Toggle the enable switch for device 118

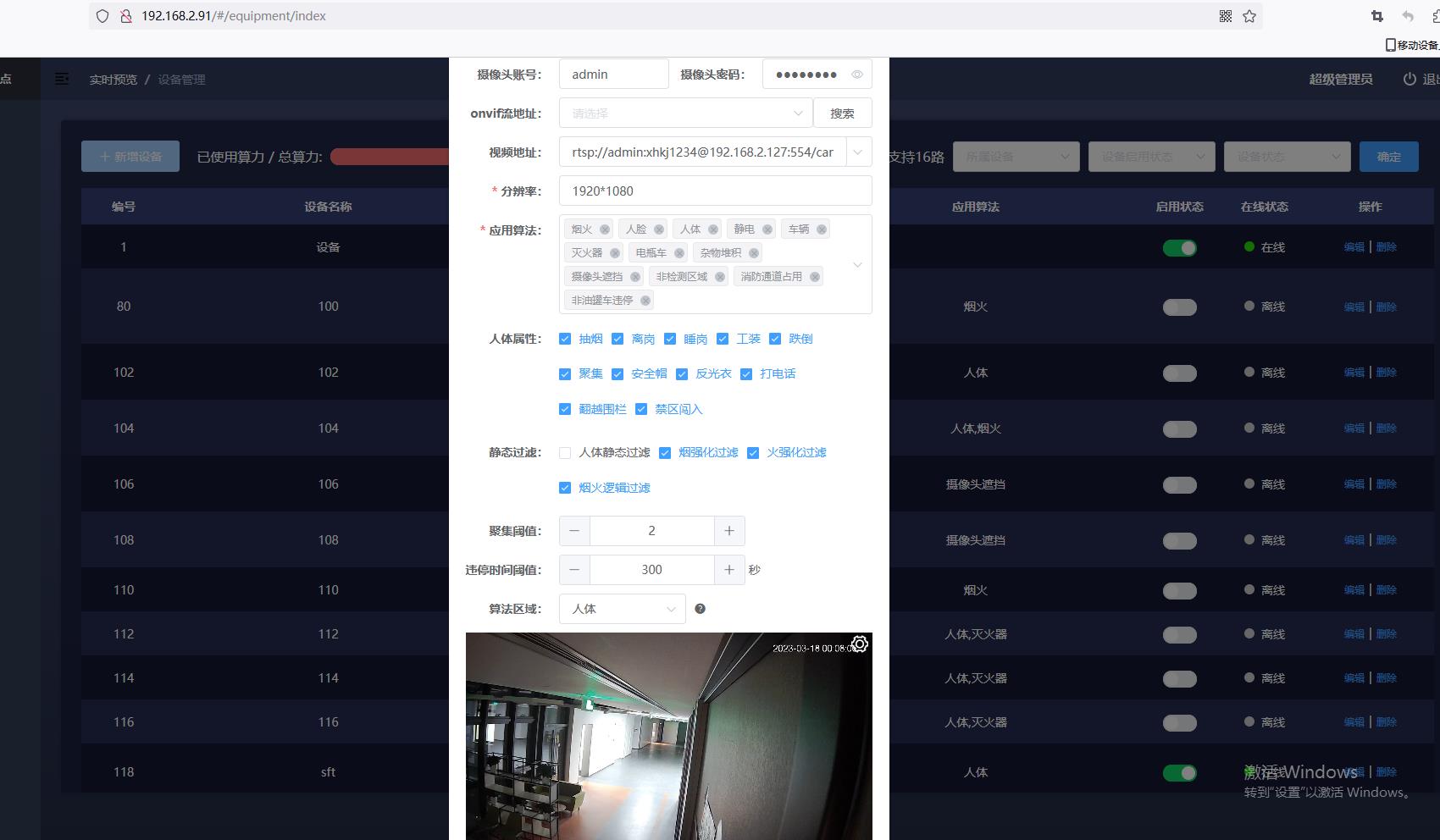pyautogui.click(x=1179, y=772)
